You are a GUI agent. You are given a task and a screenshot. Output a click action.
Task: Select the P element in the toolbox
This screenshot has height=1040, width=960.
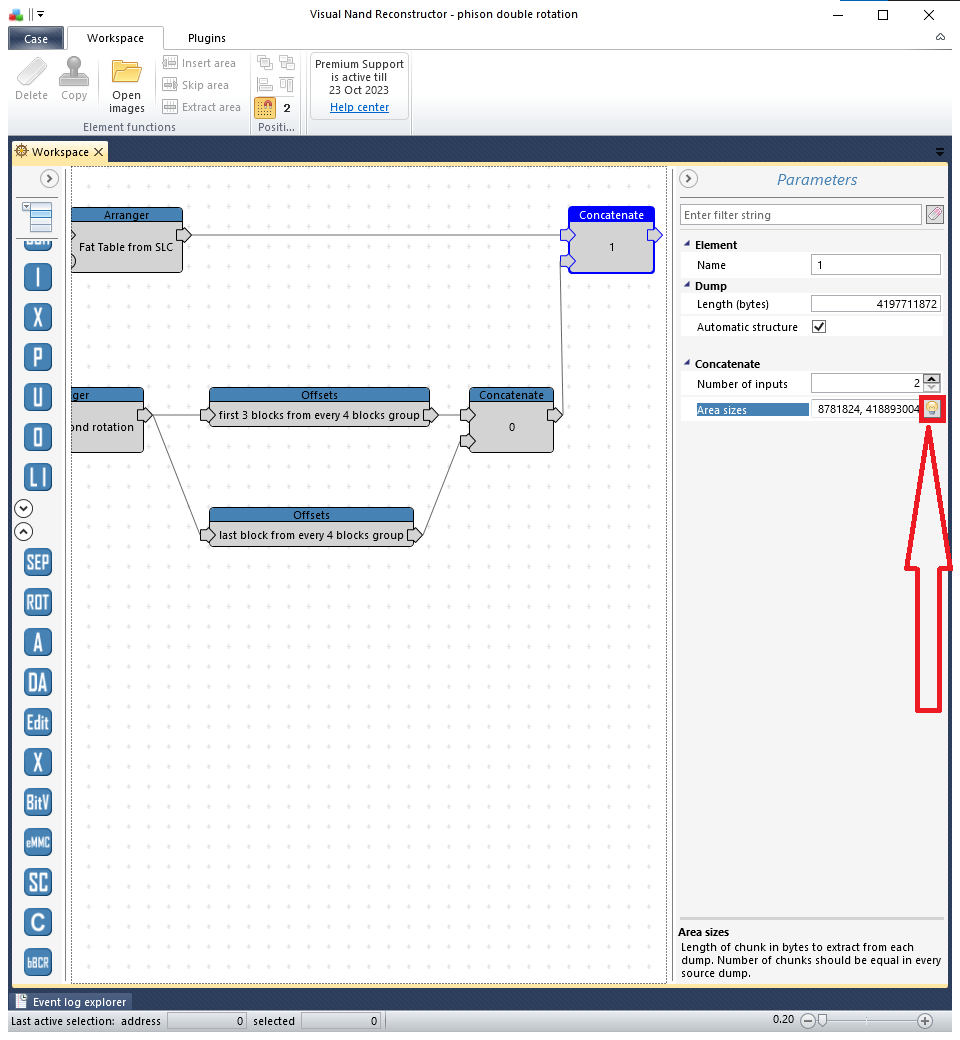[x=38, y=357]
